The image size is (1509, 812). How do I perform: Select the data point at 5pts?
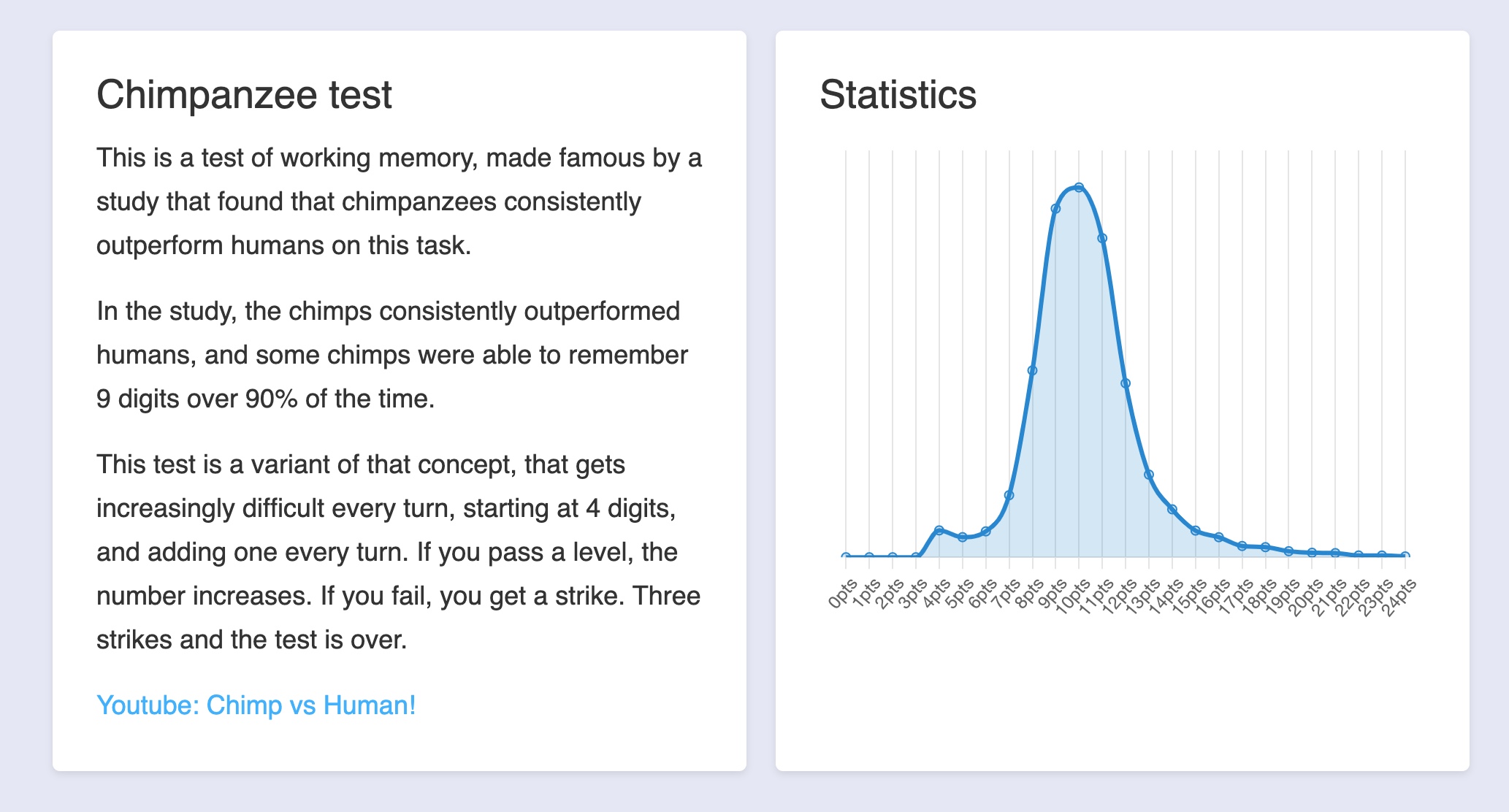[963, 537]
